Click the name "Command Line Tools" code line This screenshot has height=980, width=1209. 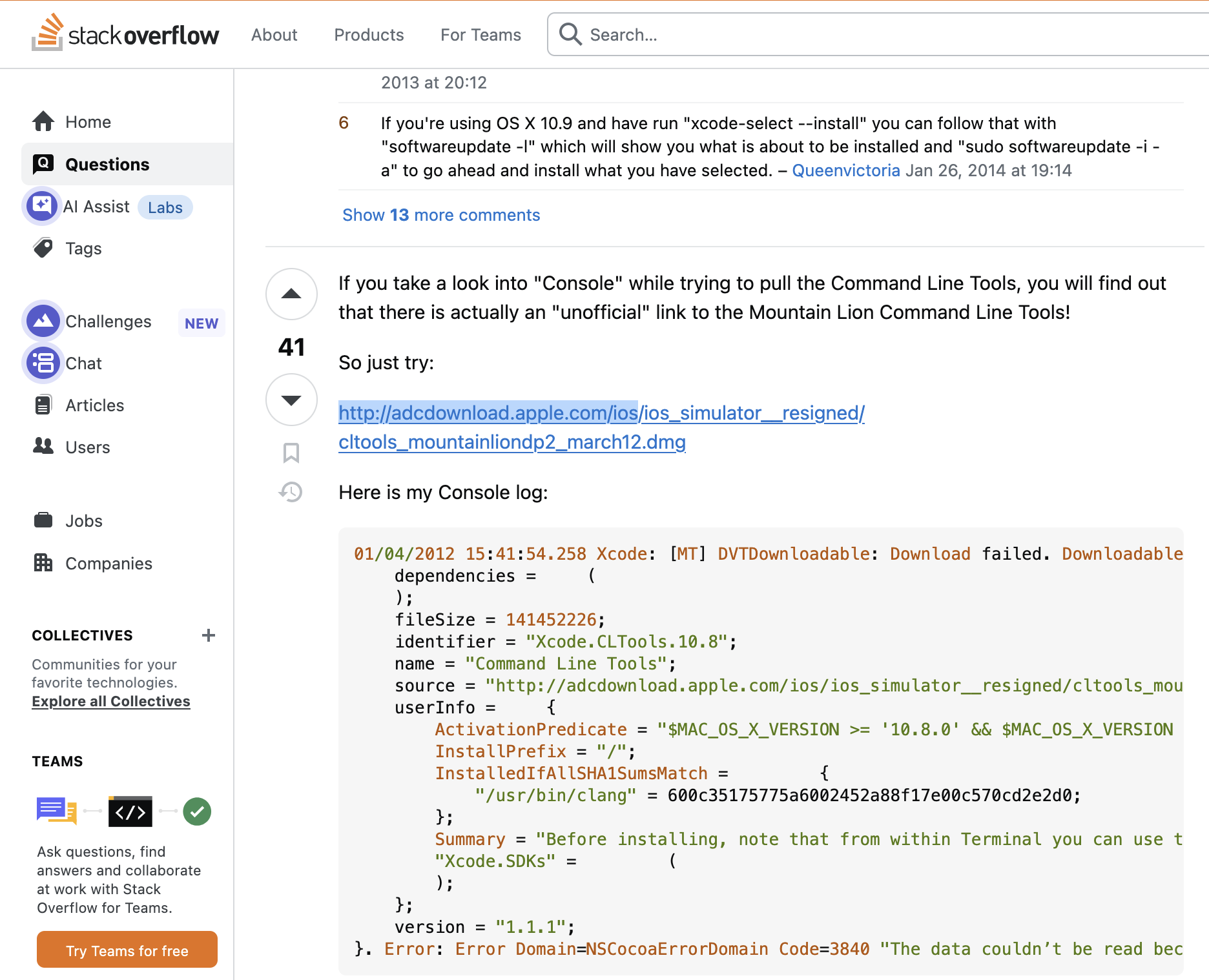pos(536,664)
